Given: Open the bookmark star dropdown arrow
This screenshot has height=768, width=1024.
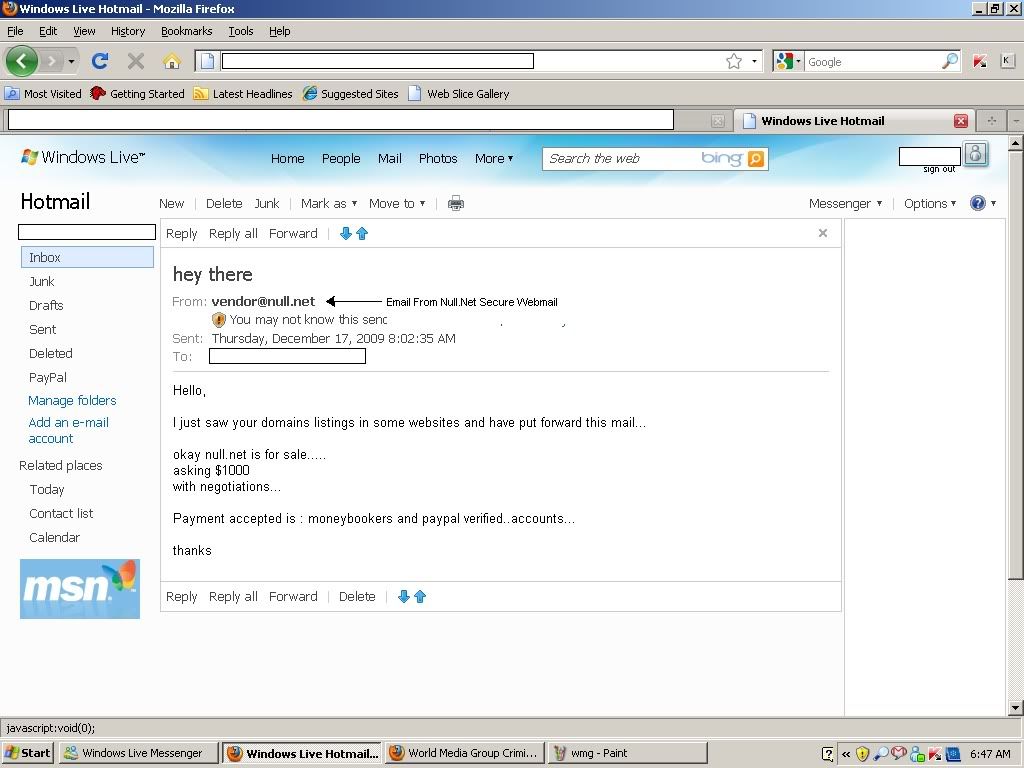Looking at the screenshot, I should [754, 61].
